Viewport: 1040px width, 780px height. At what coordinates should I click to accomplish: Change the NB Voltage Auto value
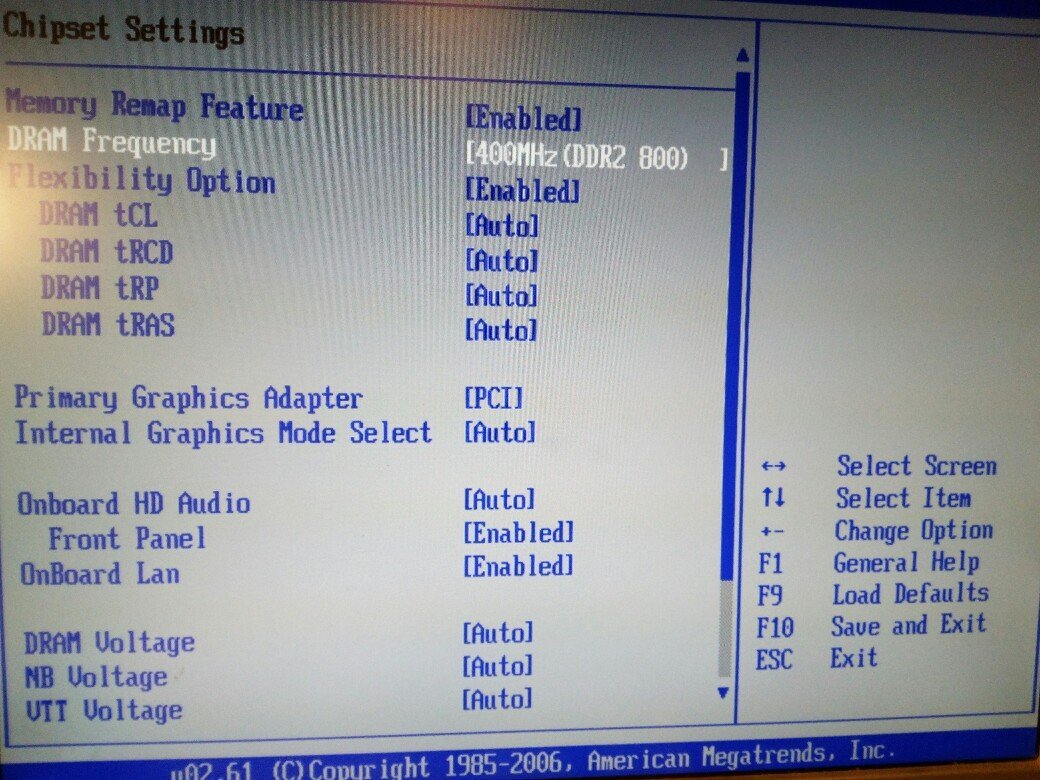(x=497, y=666)
